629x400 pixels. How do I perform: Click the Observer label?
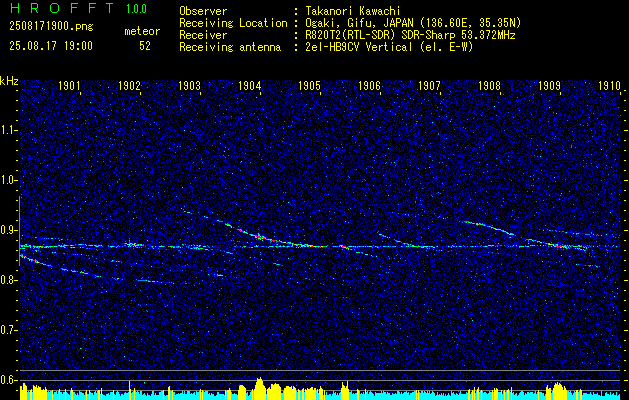[x=203, y=11]
